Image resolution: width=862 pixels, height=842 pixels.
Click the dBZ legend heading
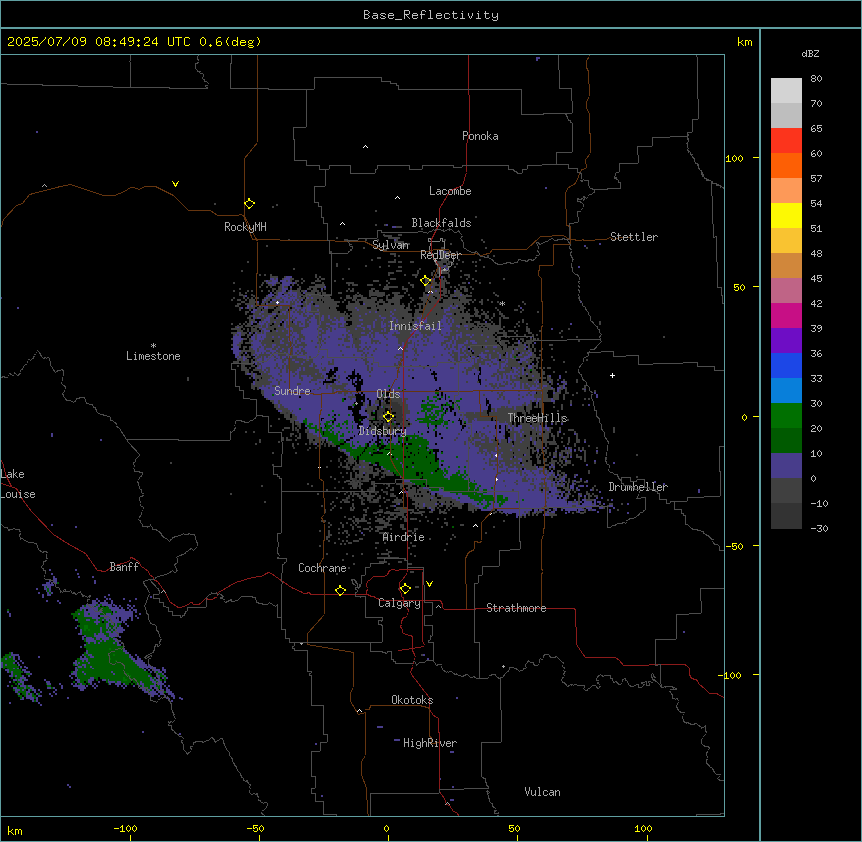click(810, 53)
